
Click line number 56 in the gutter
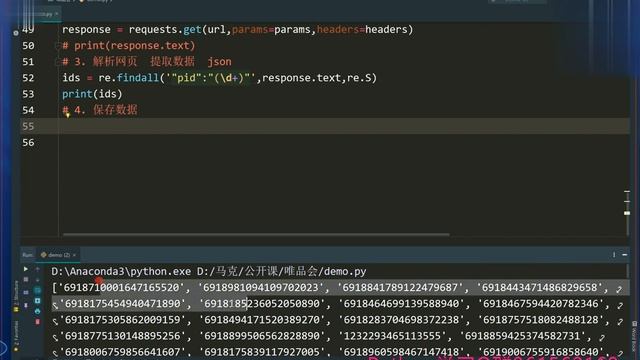(28, 142)
